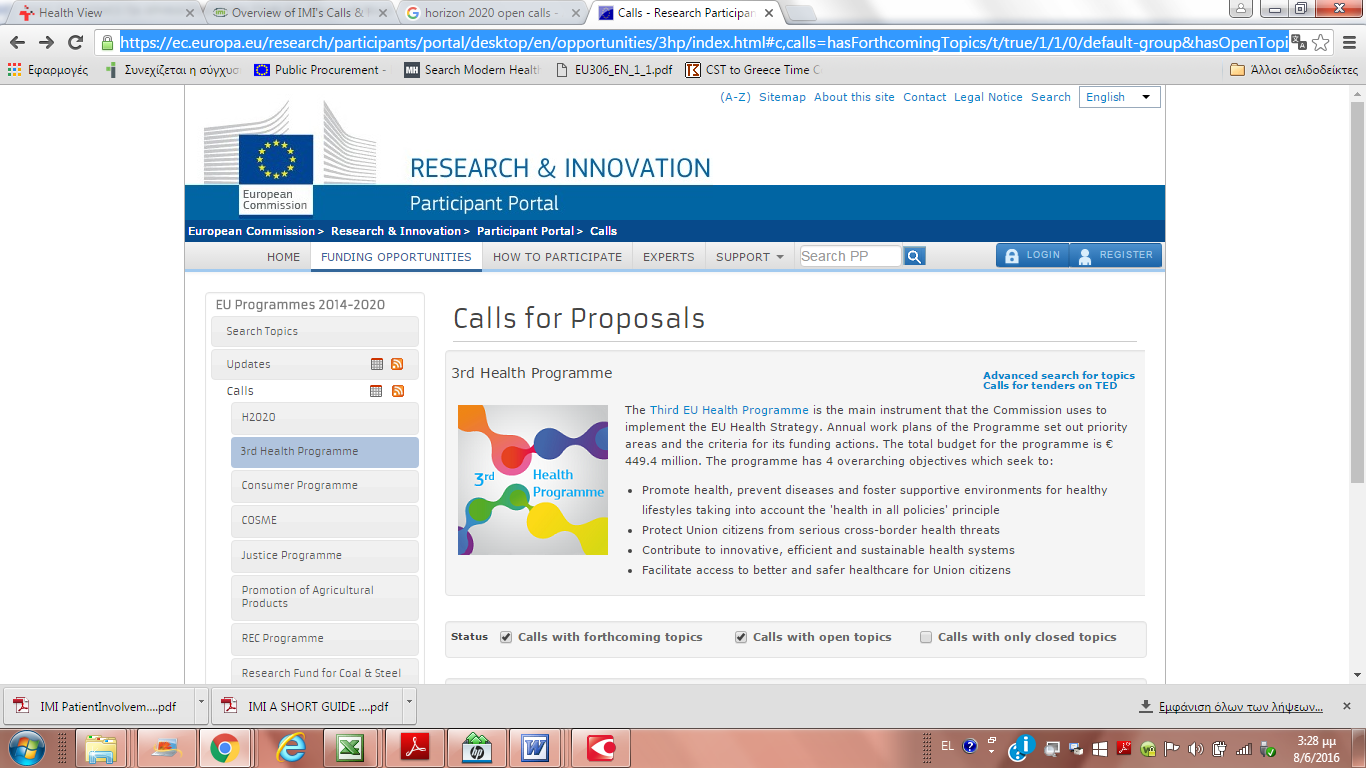Click the Action Center flag icon in the tray
This screenshot has height=768, width=1366.
pyautogui.click(x=1172, y=747)
